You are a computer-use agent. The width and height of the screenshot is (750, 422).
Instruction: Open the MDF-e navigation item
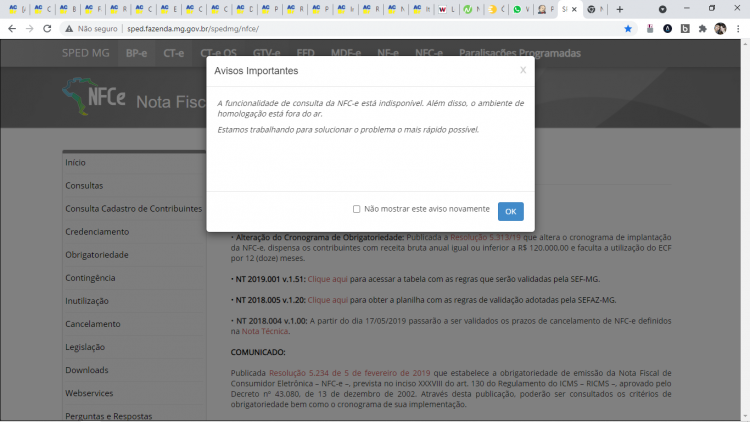(x=346, y=53)
